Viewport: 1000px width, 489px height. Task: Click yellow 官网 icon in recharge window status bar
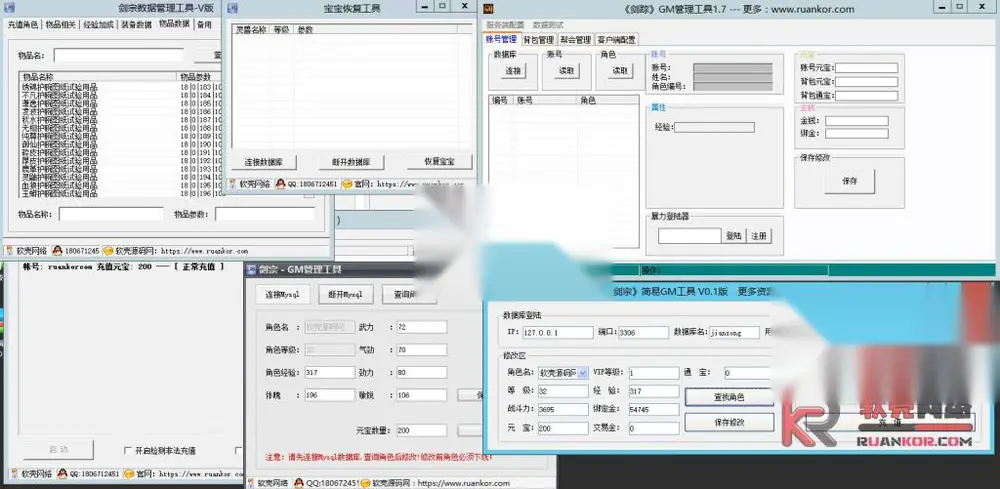point(129,474)
